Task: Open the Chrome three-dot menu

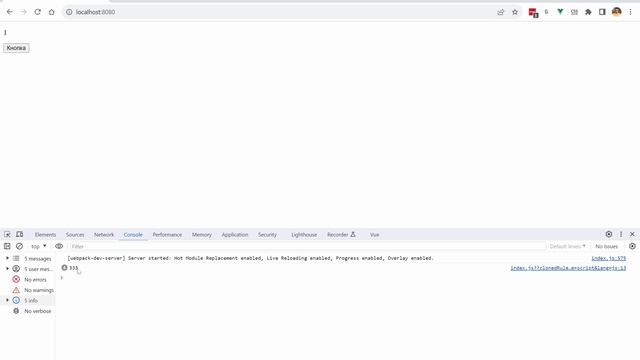Action: point(630,12)
